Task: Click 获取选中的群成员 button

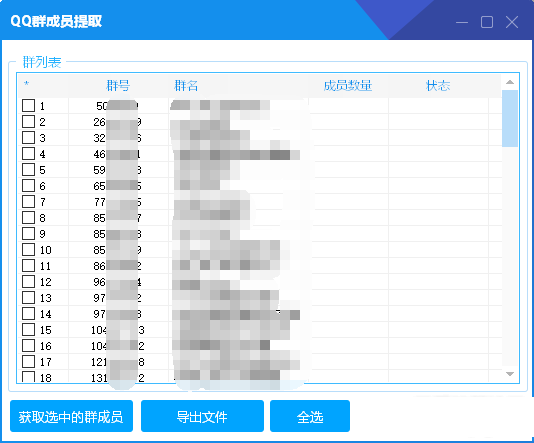Action: click(x=71, y=416)
